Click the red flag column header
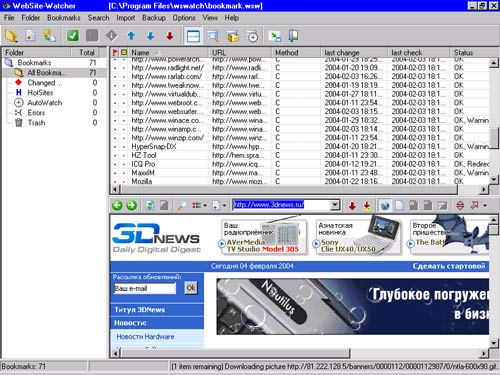The height and width of the screenshot is (375, 500). (115, 52)
